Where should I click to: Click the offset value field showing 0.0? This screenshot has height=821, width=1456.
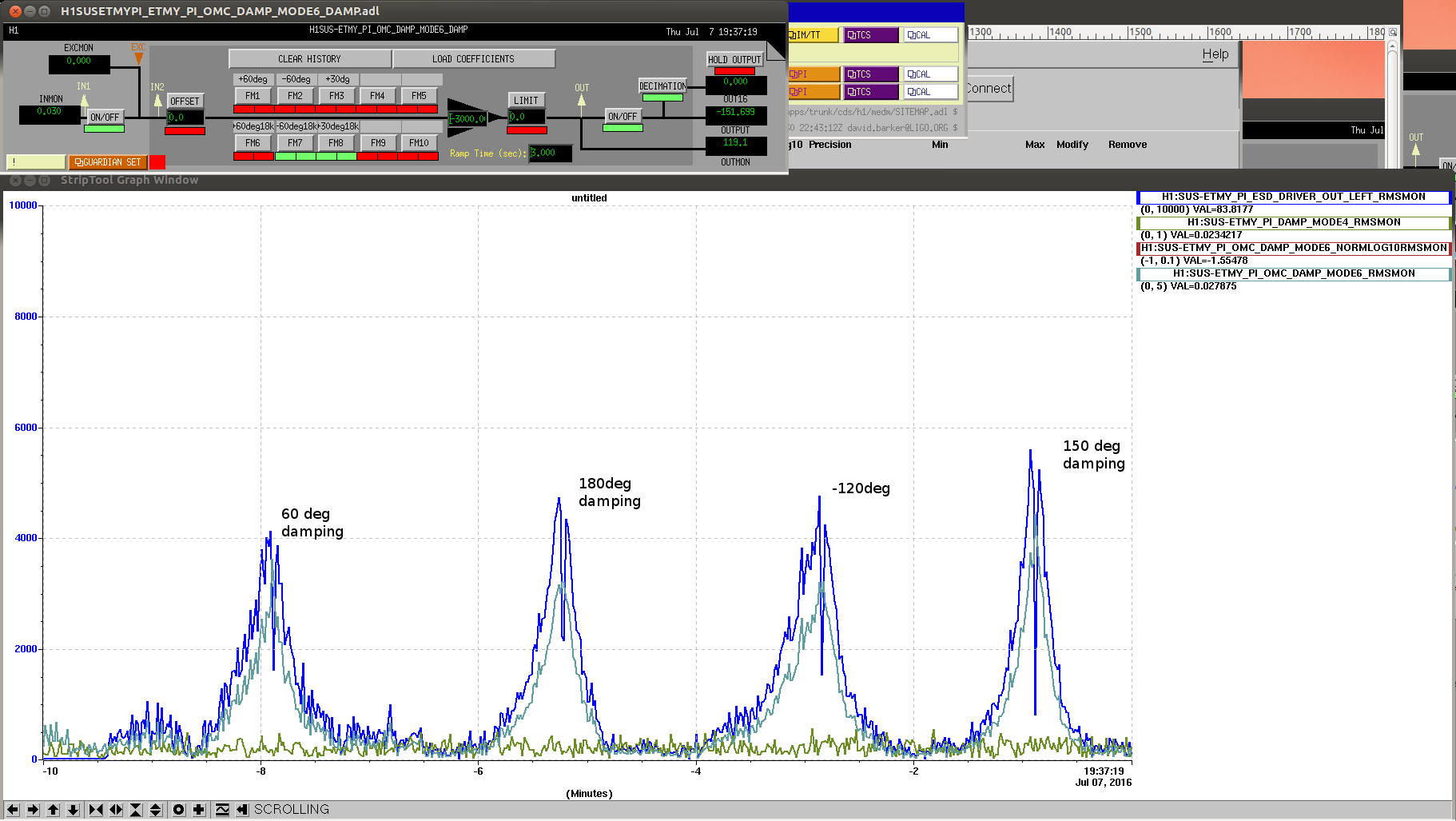click(185, 118)
